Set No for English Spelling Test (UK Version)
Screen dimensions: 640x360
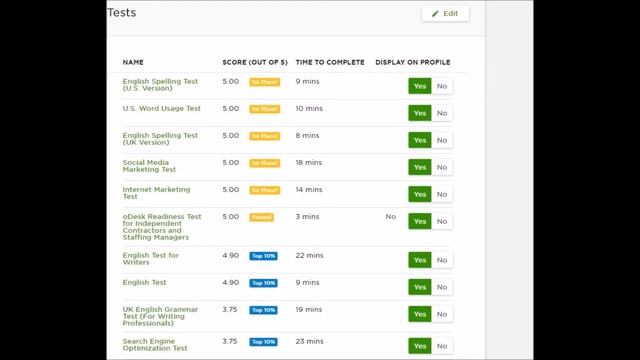(442, 140)
